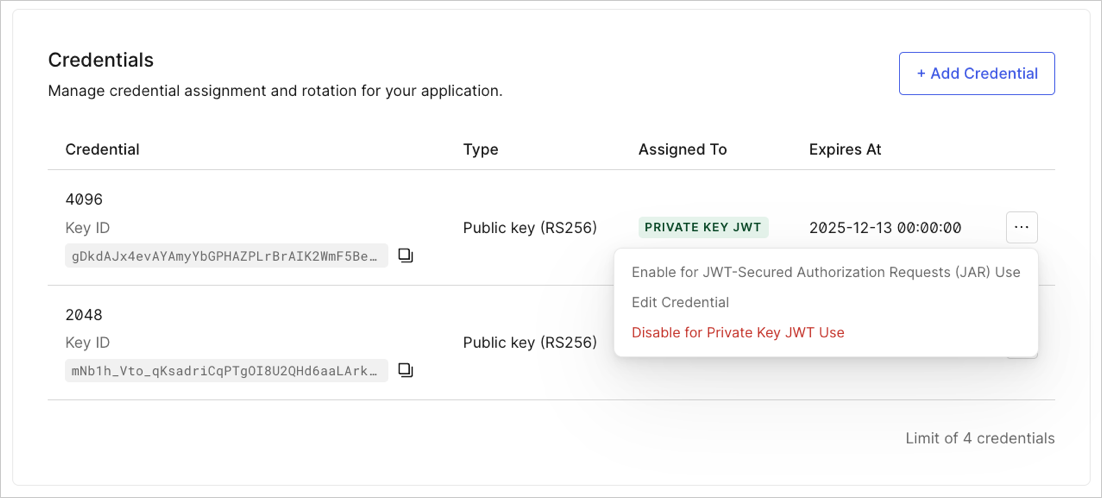Click the Credentials section heading

click(x=101, y=60)
